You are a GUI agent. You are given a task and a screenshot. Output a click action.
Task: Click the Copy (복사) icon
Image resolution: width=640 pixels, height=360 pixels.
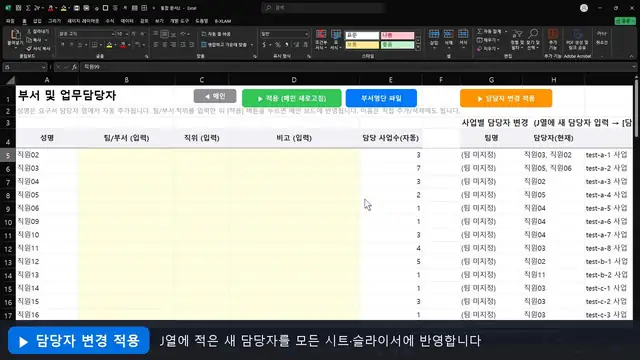[x=29, y=40]
